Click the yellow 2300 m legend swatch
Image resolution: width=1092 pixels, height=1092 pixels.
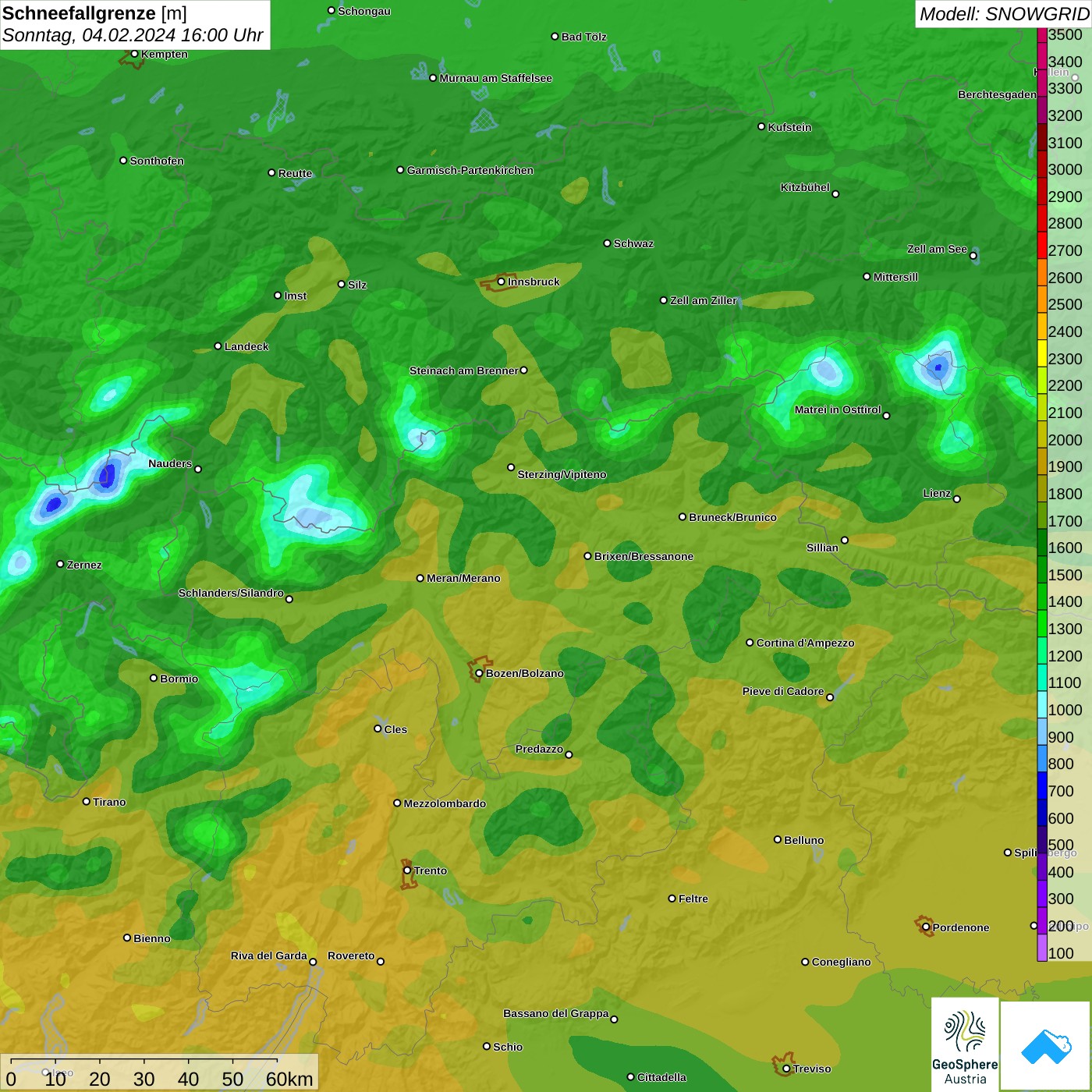click(1041, 353)
